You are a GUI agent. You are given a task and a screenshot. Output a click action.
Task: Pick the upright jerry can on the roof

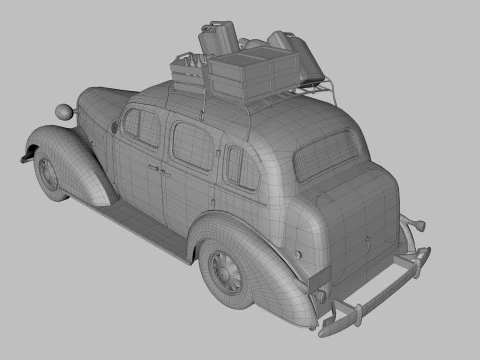[x=219, y=37]
